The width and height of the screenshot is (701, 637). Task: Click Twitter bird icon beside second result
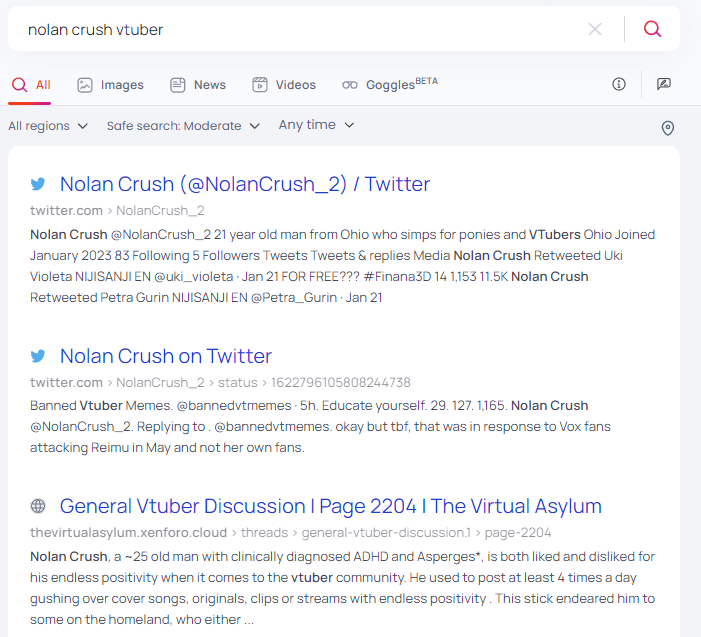pos(38,356)
